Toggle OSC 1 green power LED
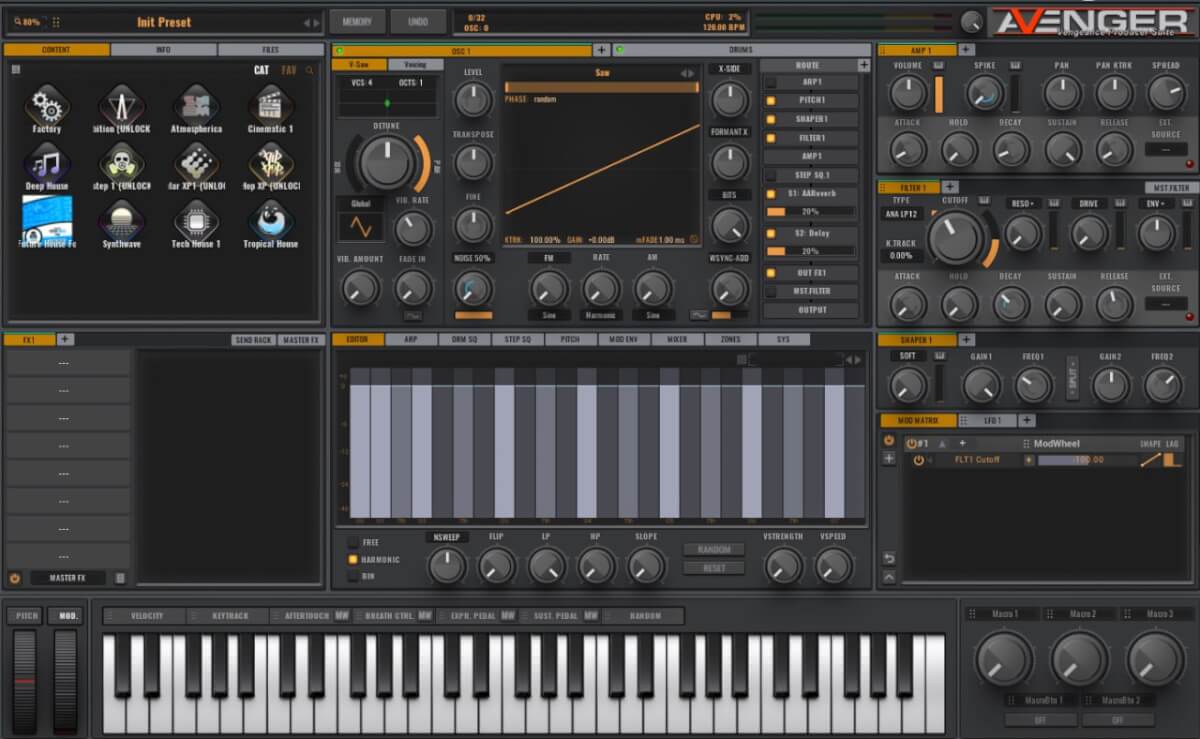The image size is (1200, 739). (x=339, y=50)
